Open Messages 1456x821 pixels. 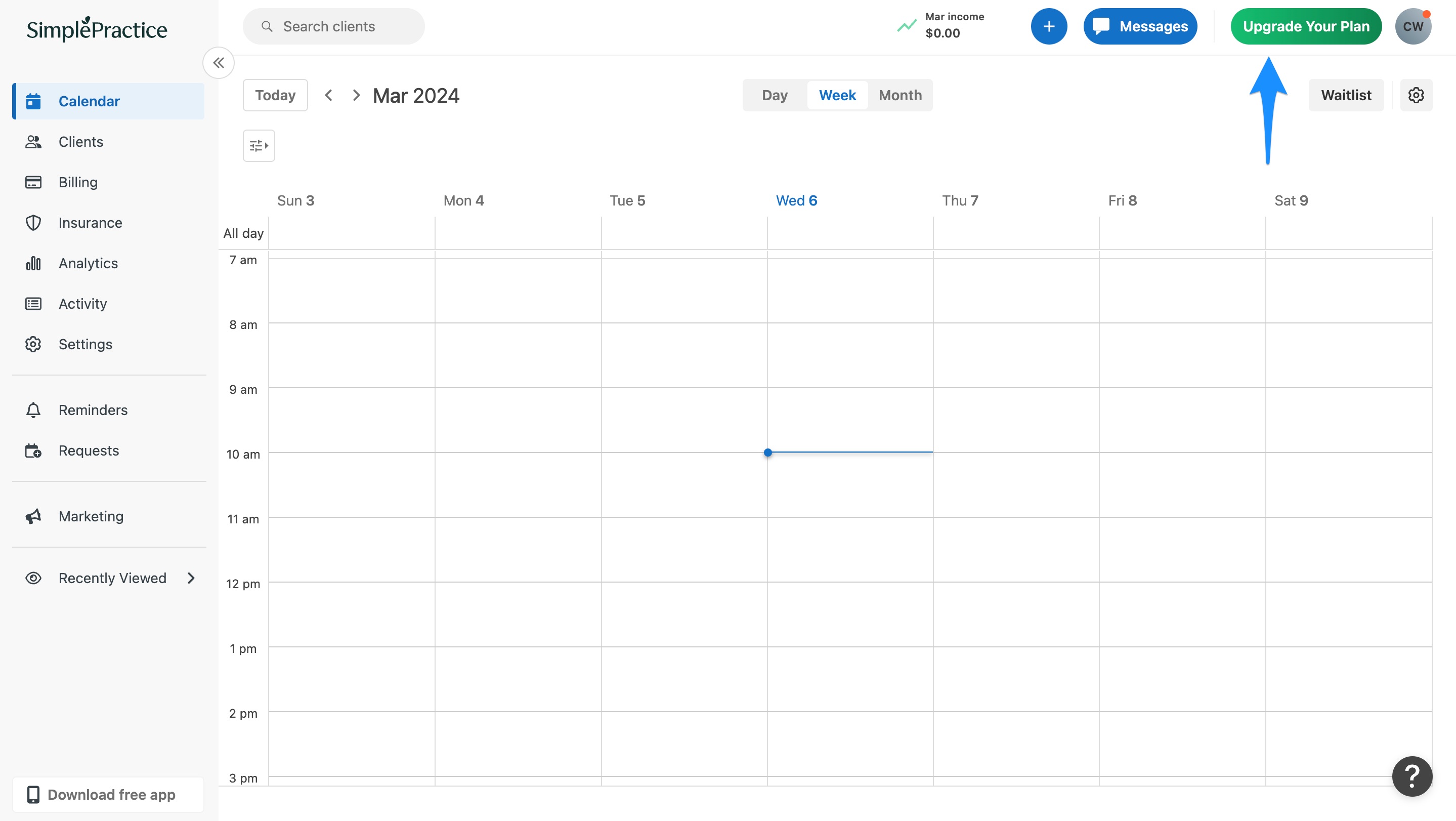(1140, 27)
